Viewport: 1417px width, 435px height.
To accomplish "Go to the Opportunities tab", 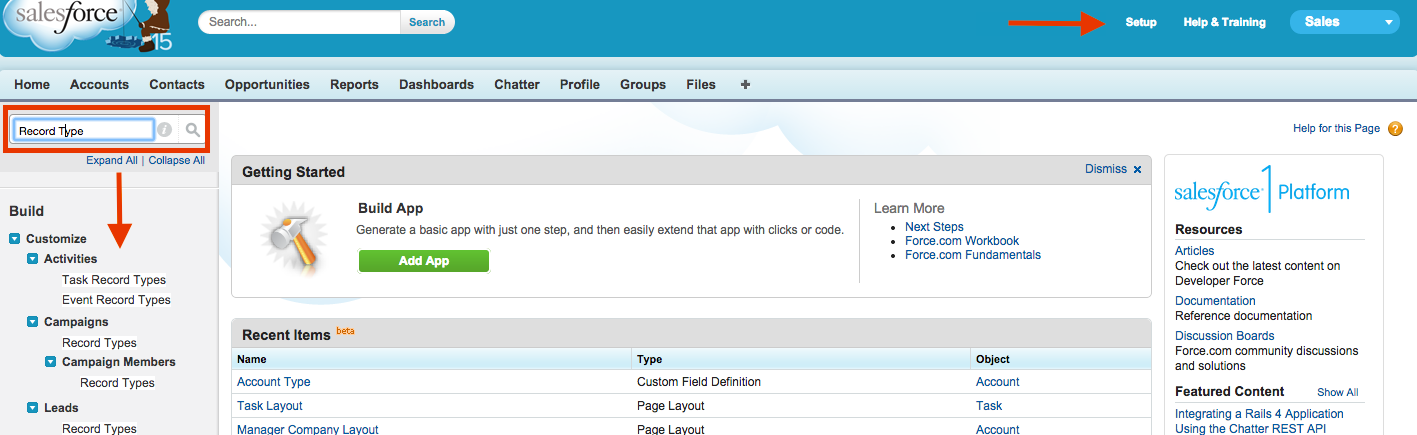I will 267,85.
